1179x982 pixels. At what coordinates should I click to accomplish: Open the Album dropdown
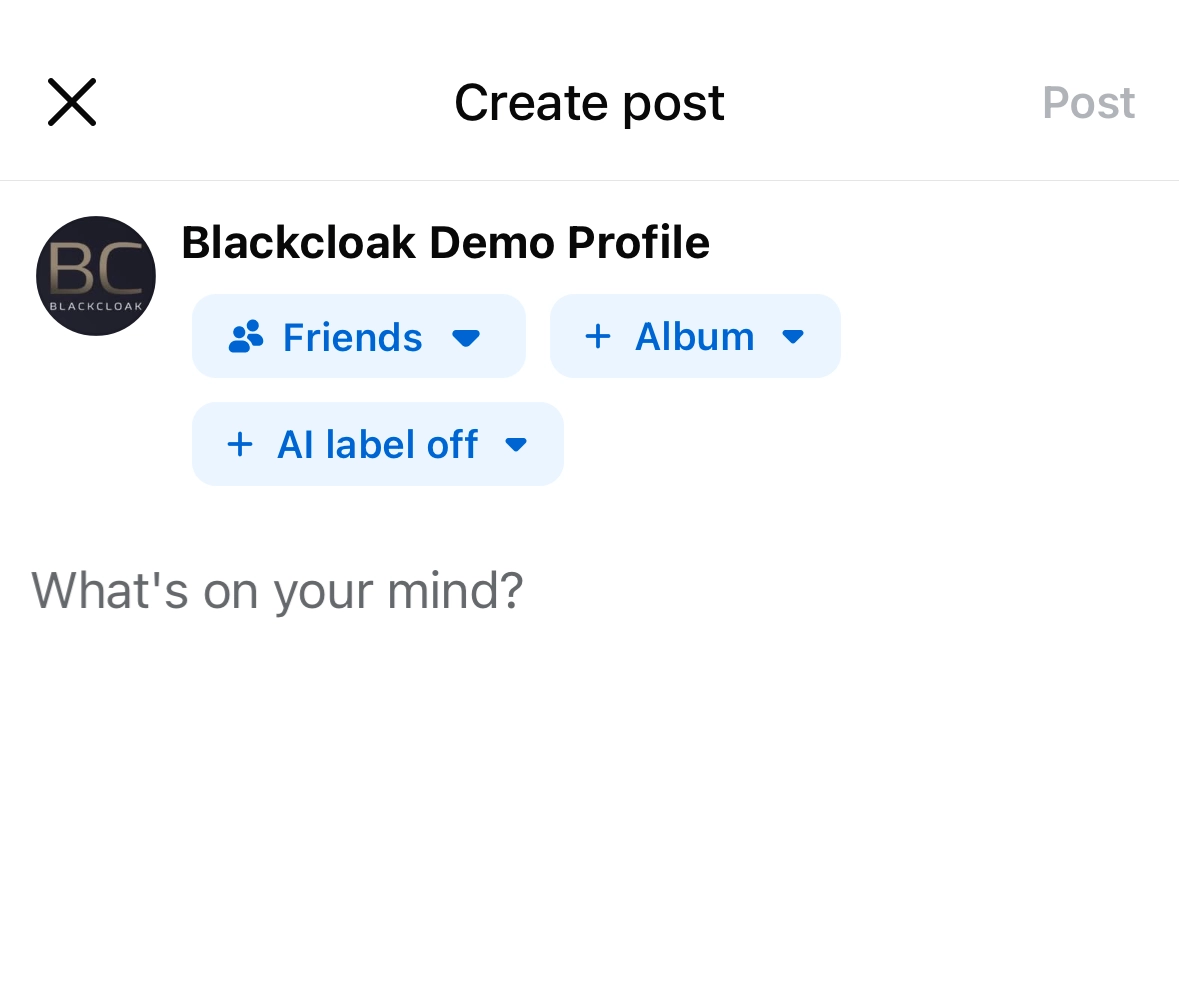[695, 337]
